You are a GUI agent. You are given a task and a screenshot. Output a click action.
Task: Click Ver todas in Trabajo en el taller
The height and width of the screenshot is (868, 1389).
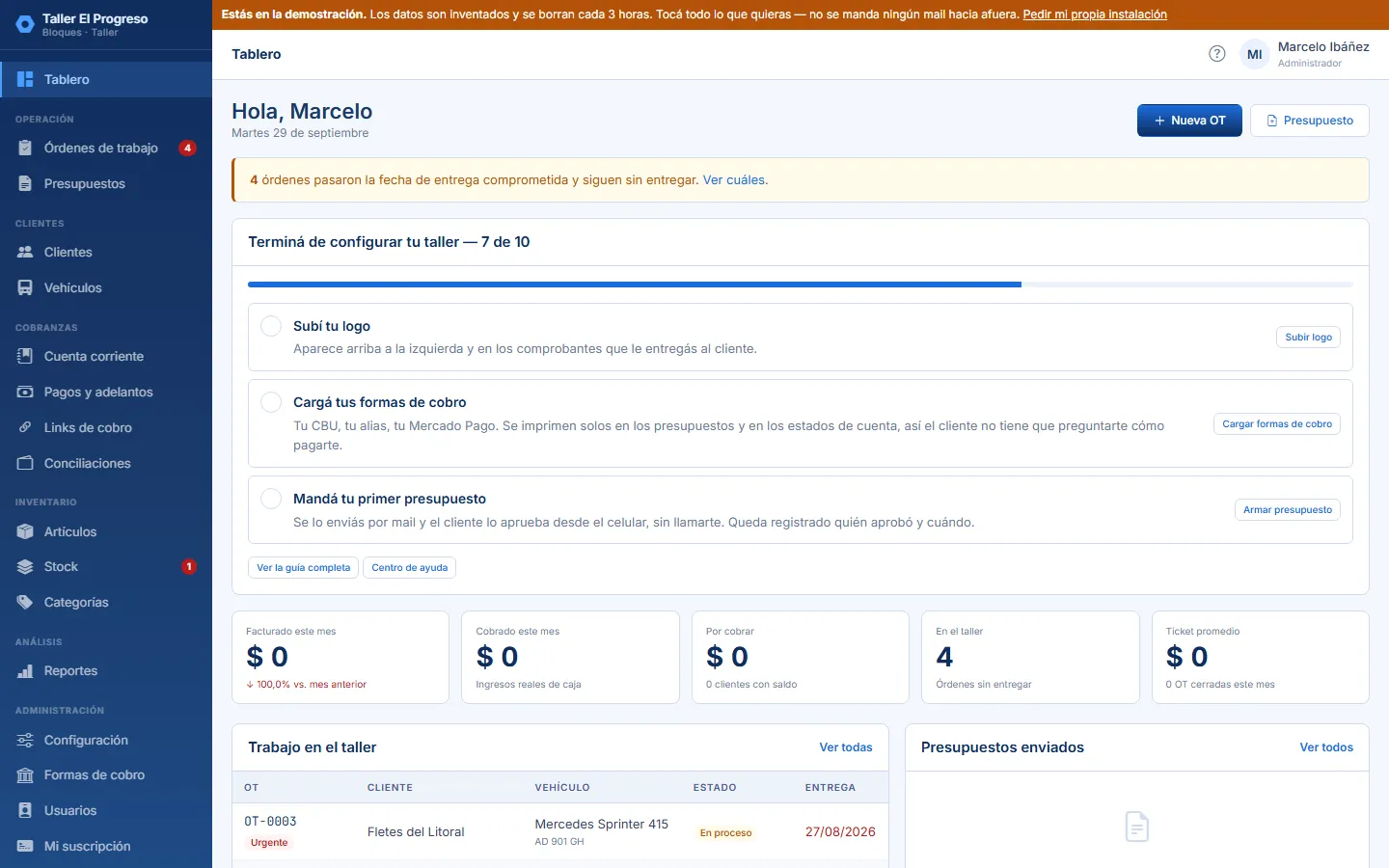tap(846, 747)
